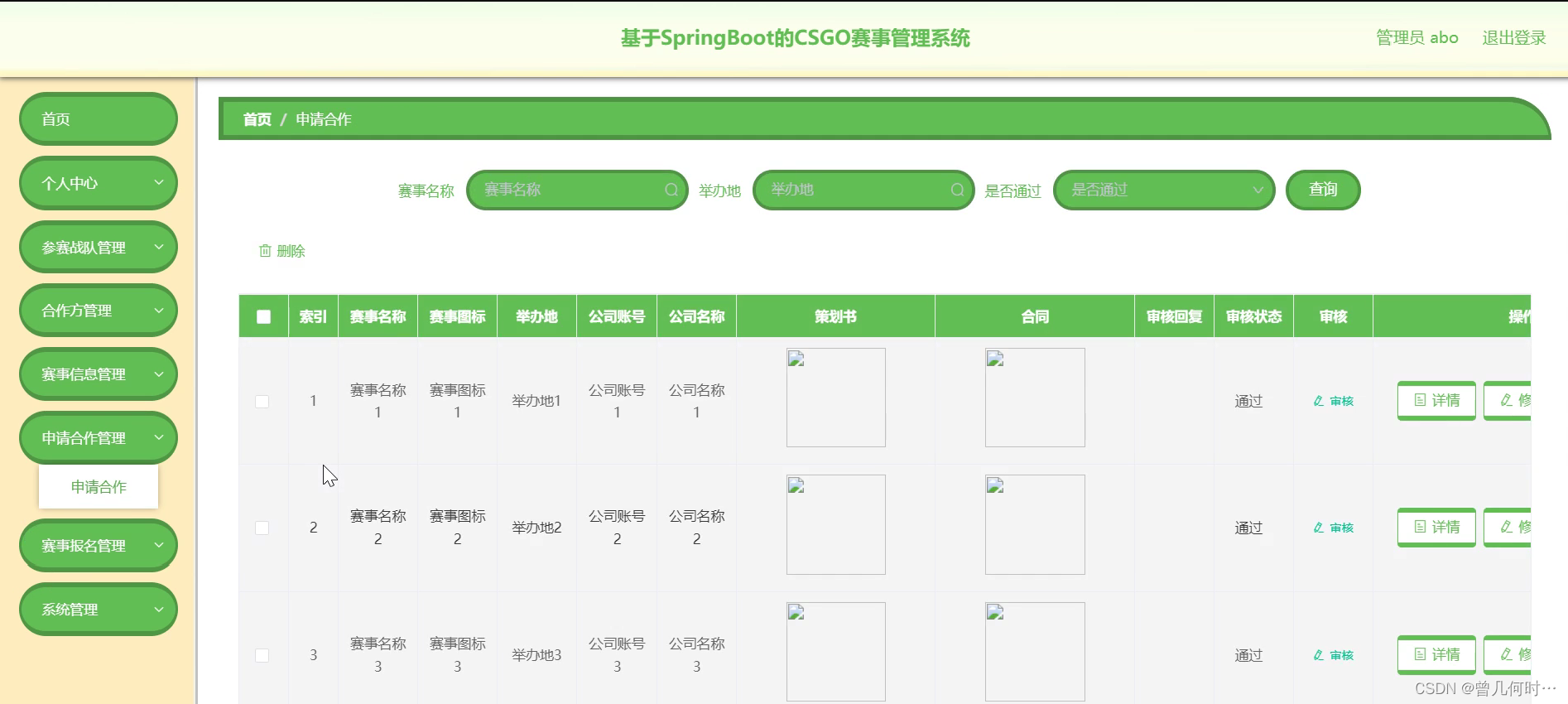Expand 参赛战队管理 sidebar menu
Viewport: 1568px width, 704px height.
tap(98, 247)
